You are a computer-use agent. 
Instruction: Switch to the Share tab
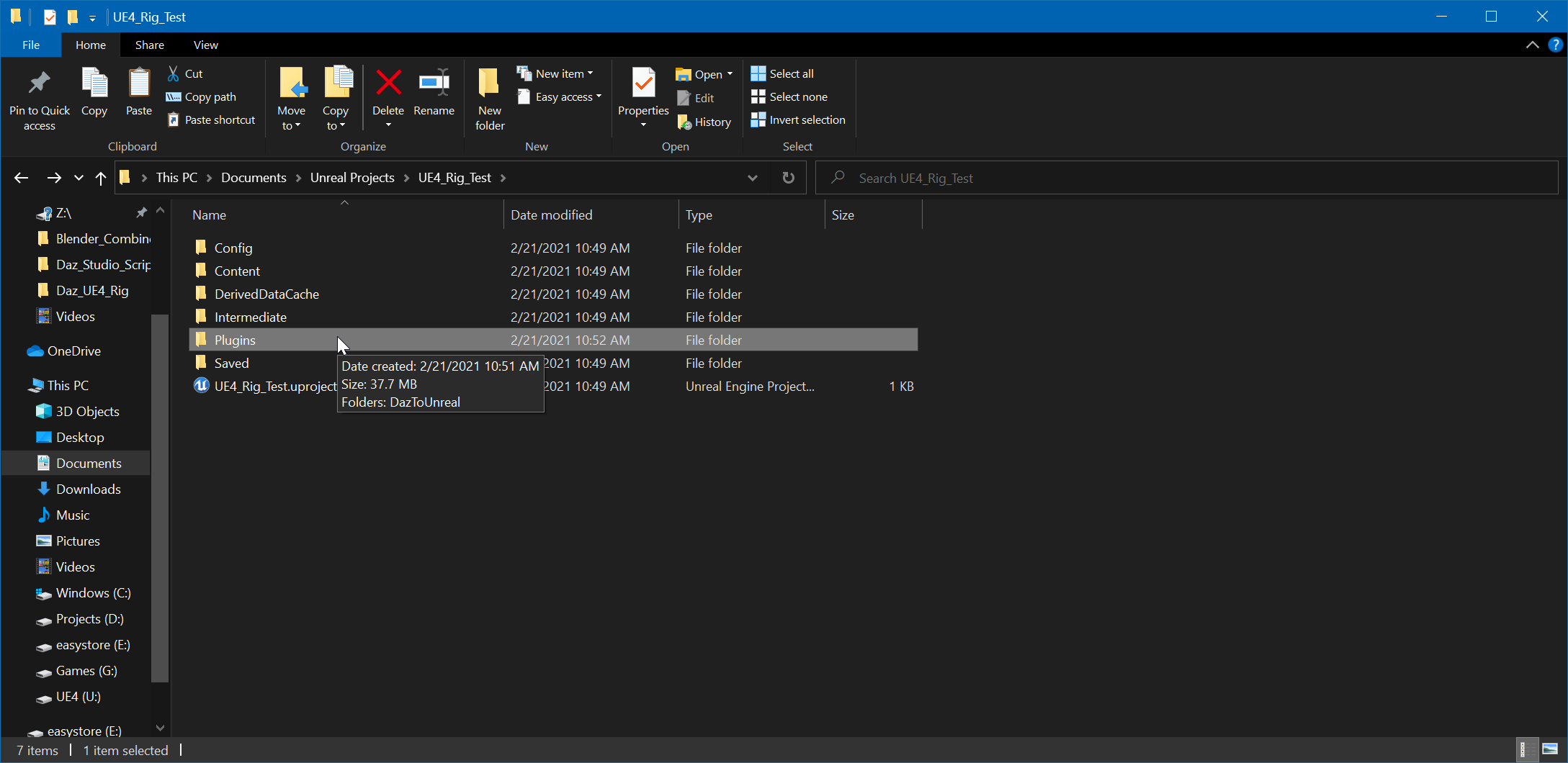click(150, 45)
